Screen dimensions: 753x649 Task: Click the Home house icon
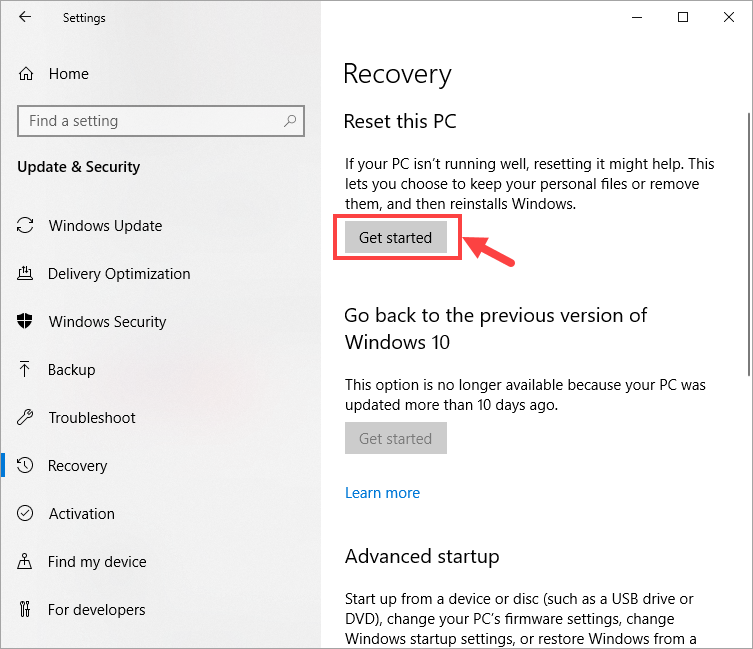26,73
